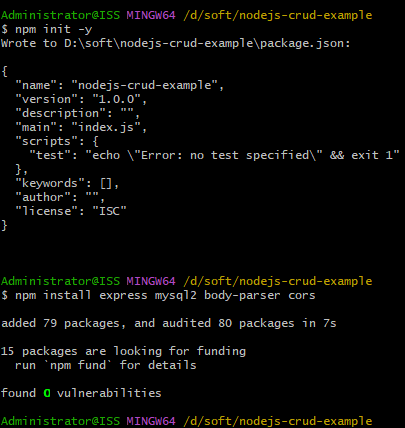Click the "keywords" empty array line
The height and width of the screenshot is (428, 405).
click(x=67, y=183)
